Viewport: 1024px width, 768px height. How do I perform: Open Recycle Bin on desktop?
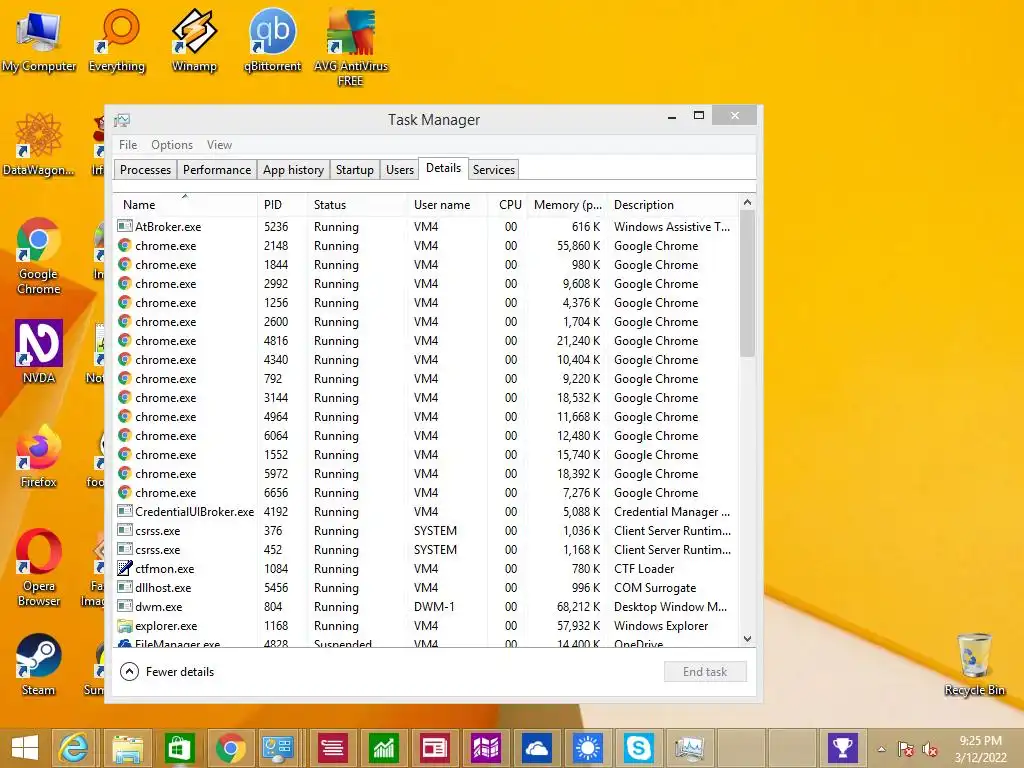coord(974,664)
